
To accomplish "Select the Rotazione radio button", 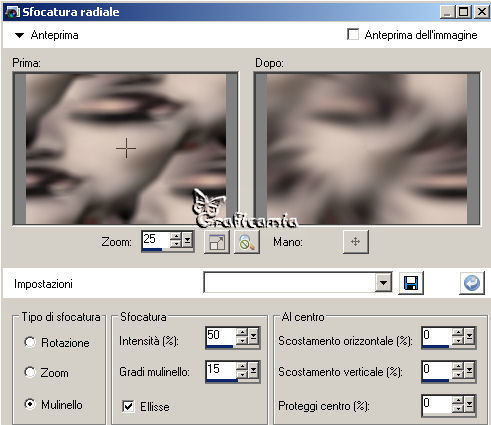I will click(x=30, y=342).
